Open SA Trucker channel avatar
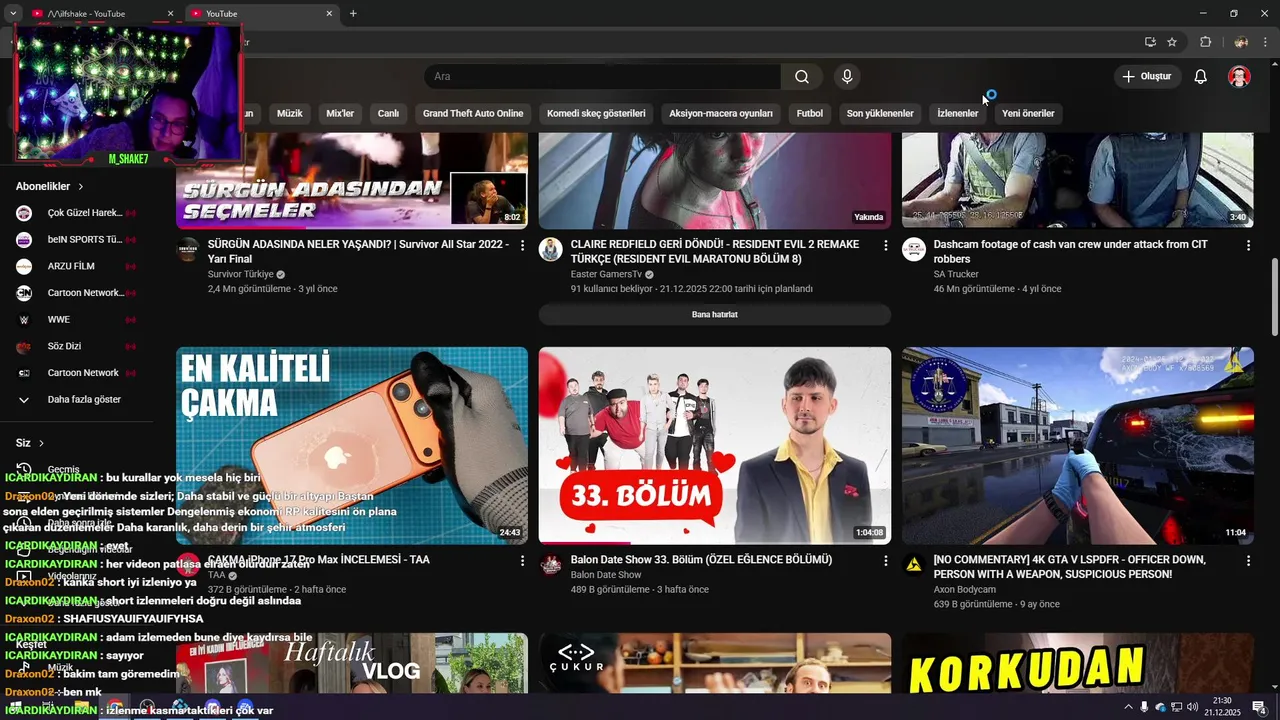Viewport: 1280px width, 720px height. click(x=914, y=250)
